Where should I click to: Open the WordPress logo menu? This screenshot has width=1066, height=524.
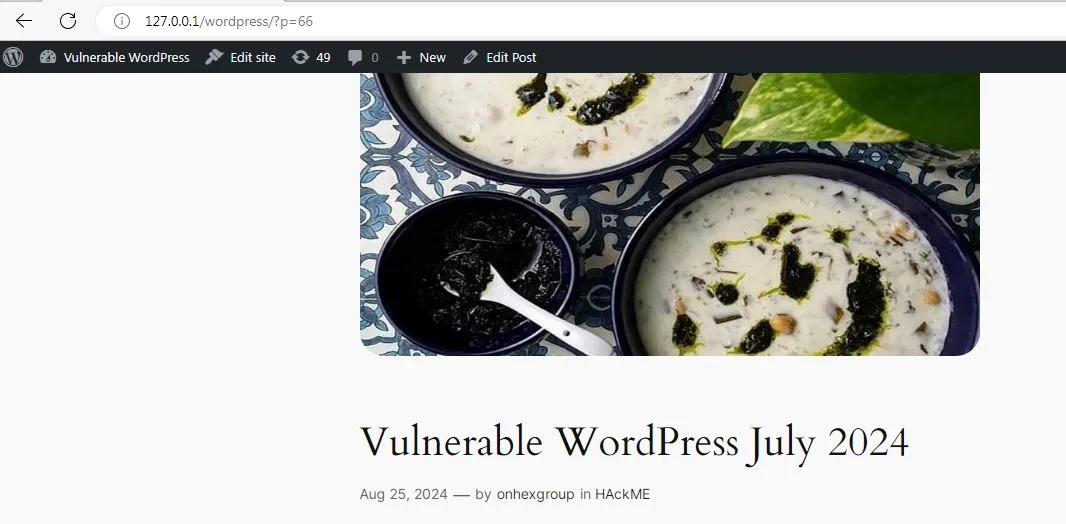[13, 58]
